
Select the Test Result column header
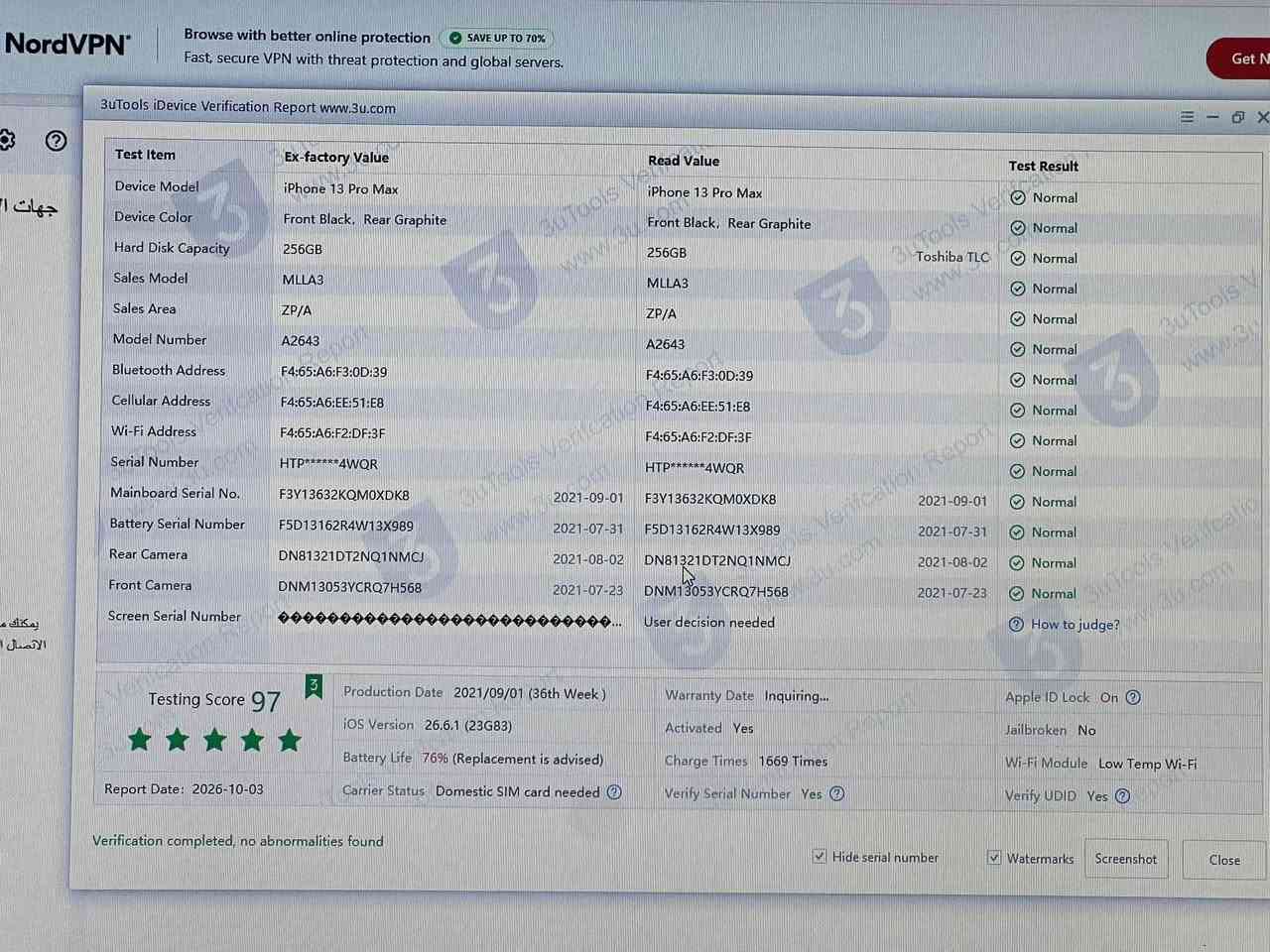point(1044,166)
